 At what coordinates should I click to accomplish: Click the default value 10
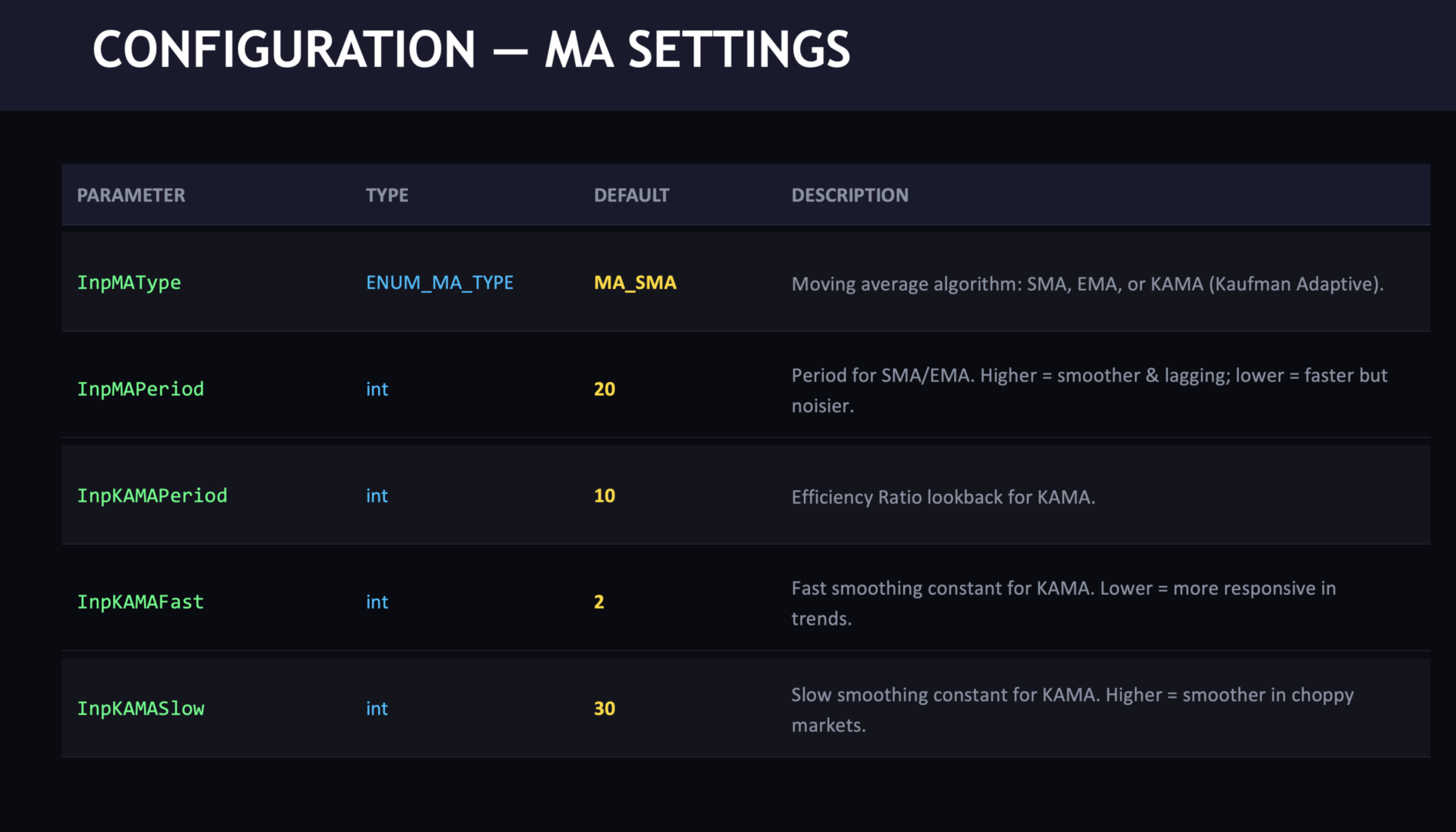[x=604, y=495]
